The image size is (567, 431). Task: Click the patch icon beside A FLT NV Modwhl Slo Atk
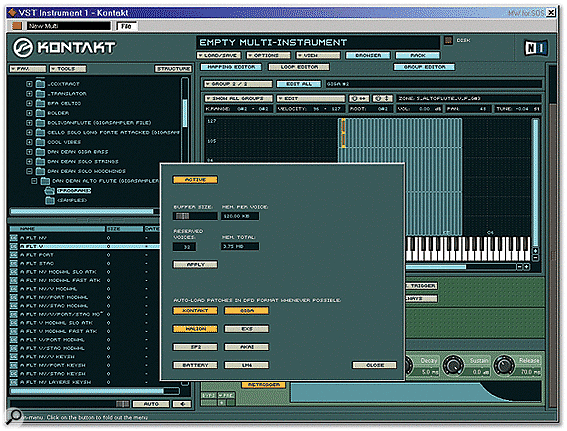pos(14,272)
